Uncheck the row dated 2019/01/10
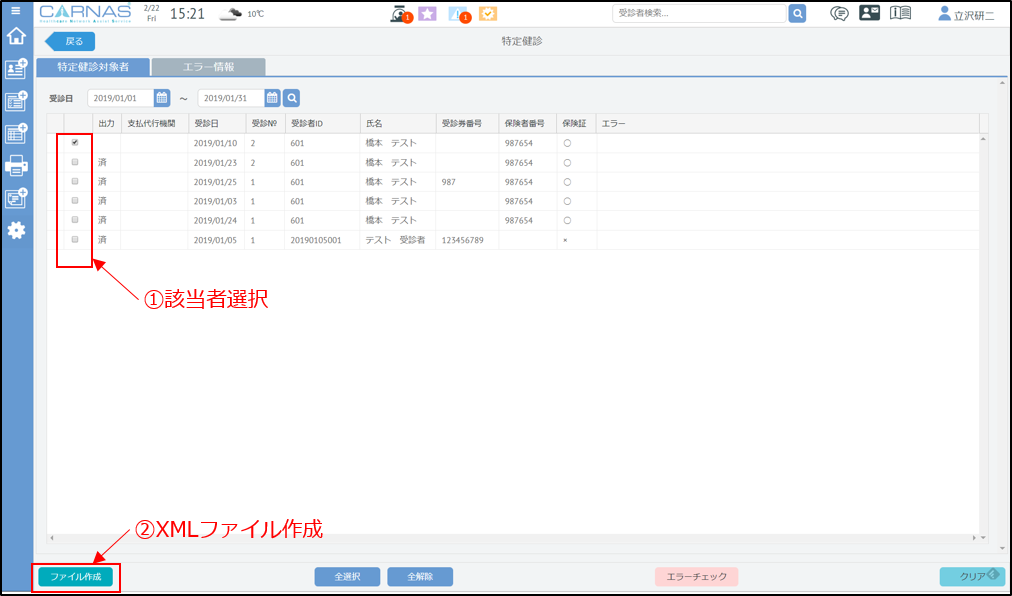The height and width of the screenshot is (596, 1012). pyautogui.click(x=75, y=143)
